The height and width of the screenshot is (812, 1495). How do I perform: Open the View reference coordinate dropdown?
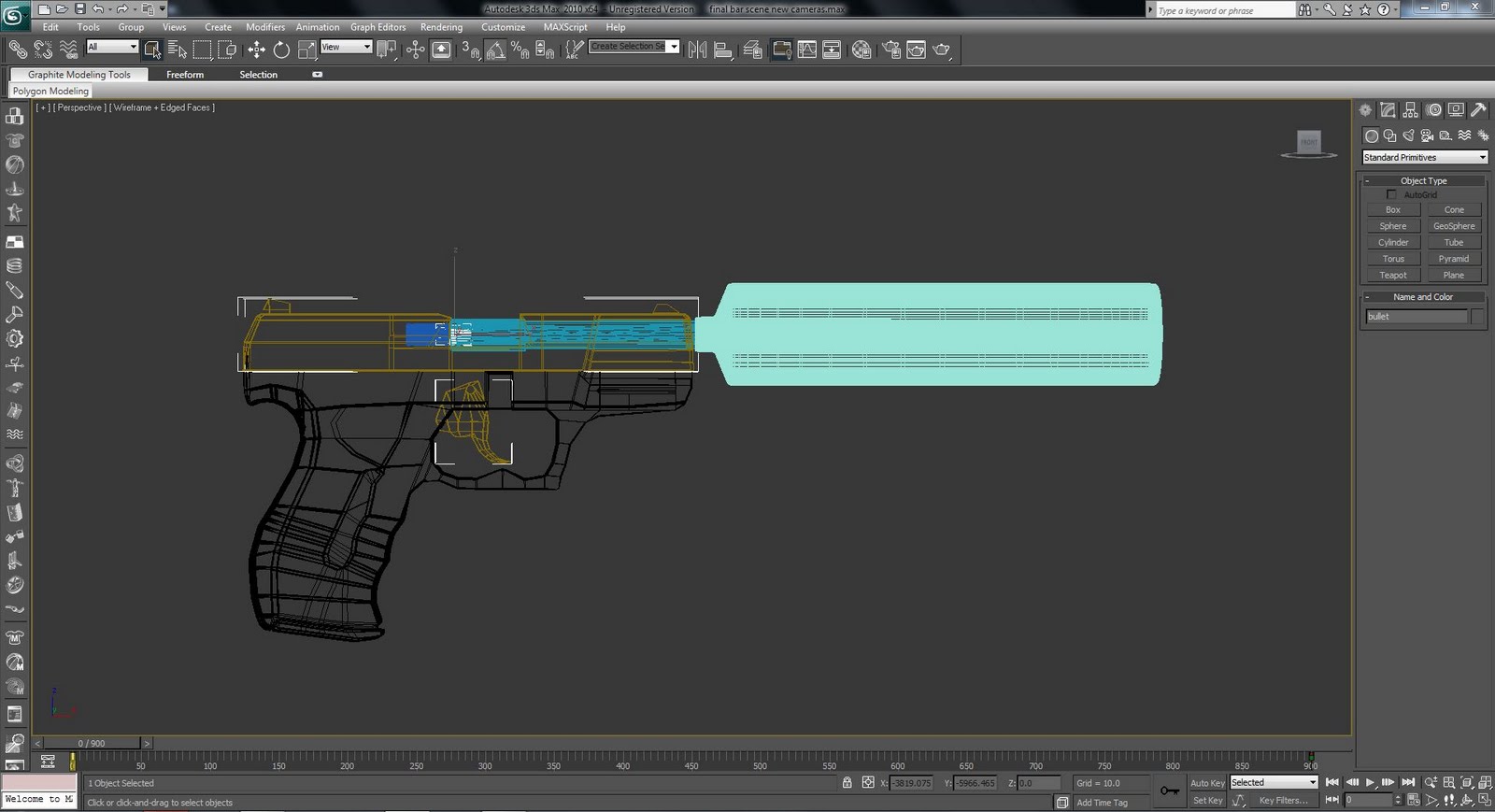347,47
